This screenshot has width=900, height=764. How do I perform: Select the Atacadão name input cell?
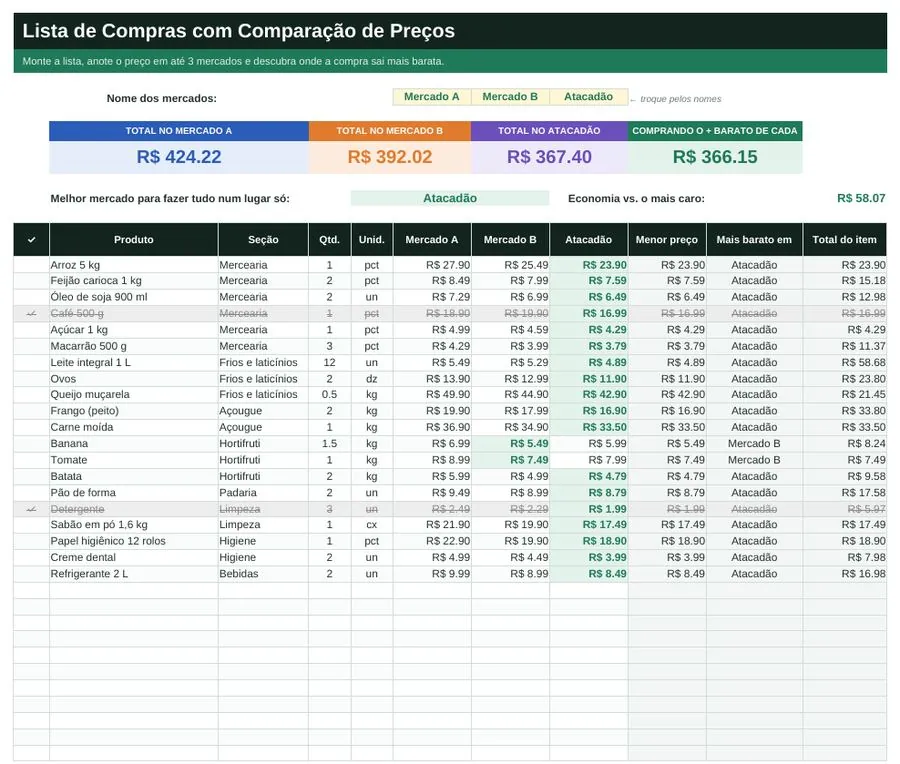pyautogui.click(x=588, y=97)
